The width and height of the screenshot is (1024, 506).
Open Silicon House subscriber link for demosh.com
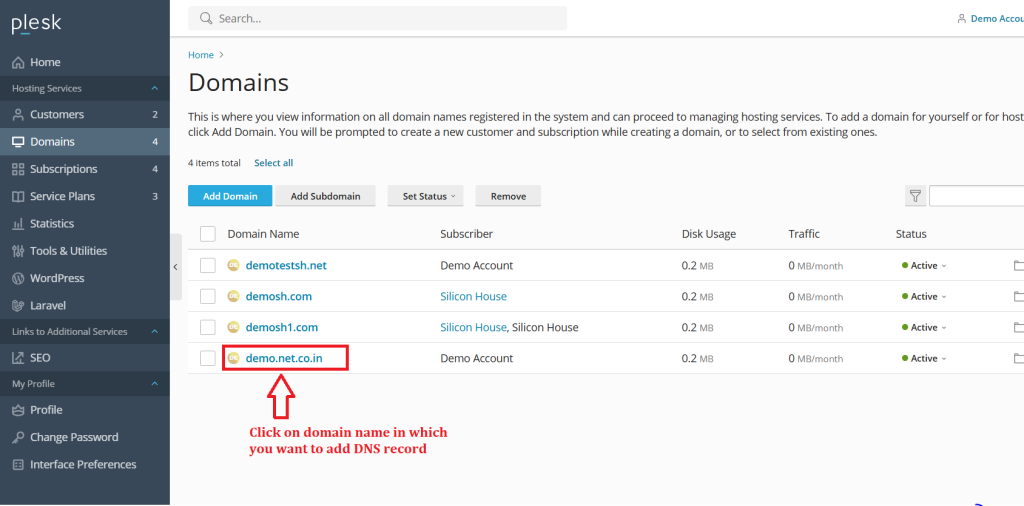click(473, 296)
